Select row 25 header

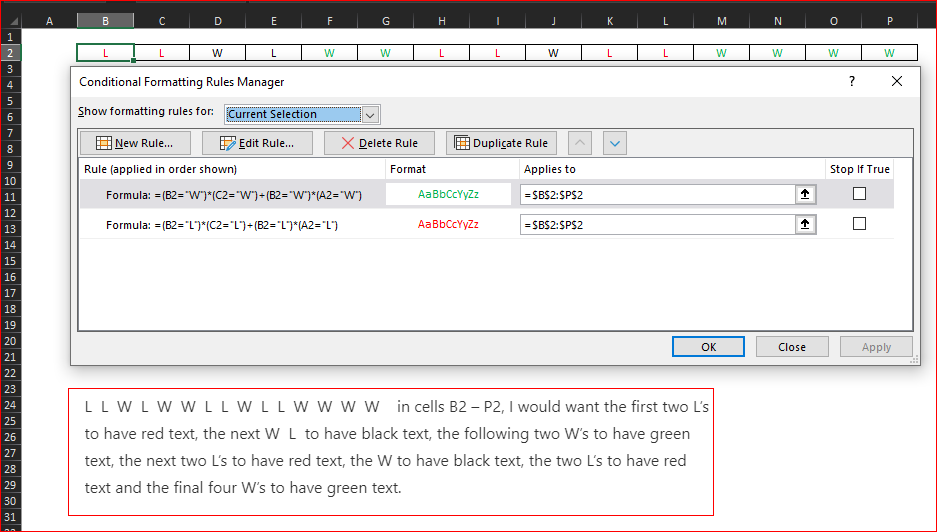(10, 421)
